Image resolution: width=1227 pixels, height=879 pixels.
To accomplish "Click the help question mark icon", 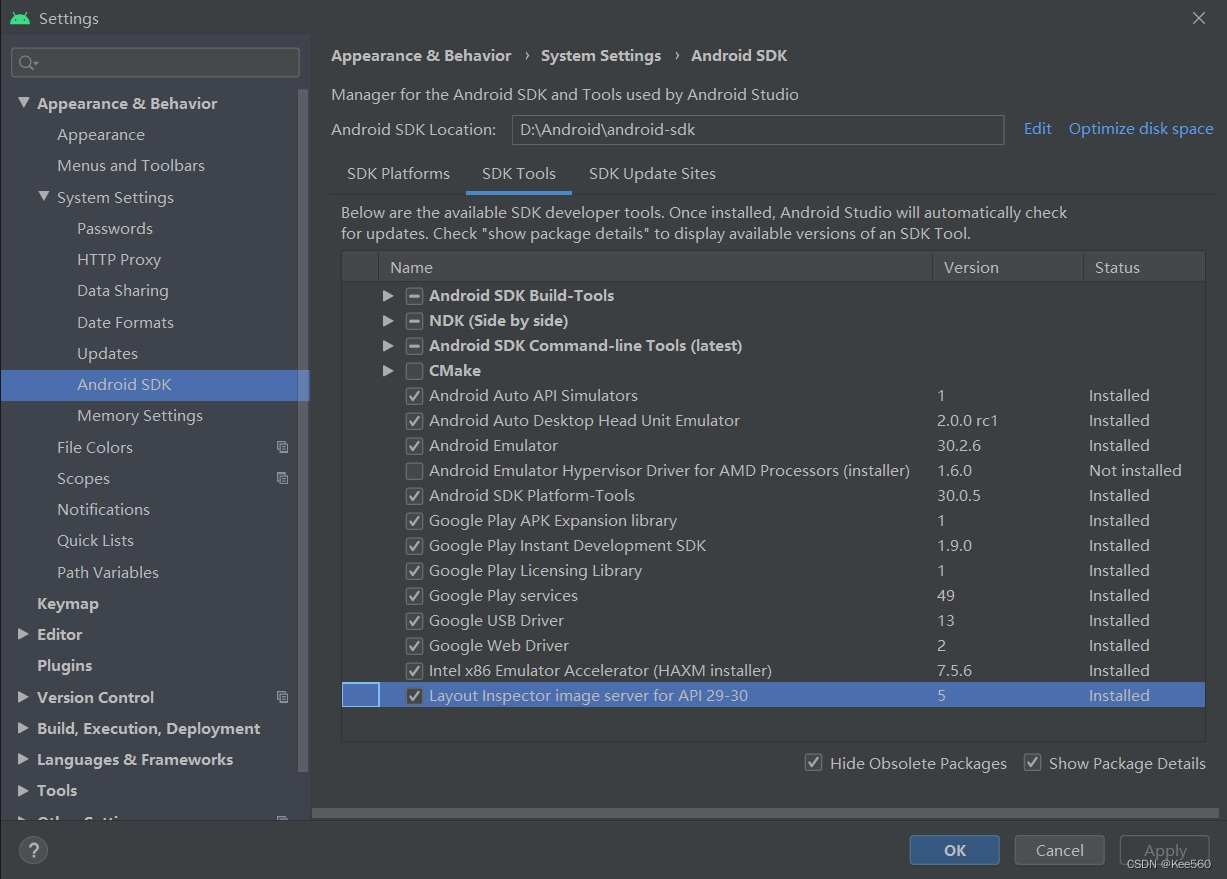I will coord(33,851).
